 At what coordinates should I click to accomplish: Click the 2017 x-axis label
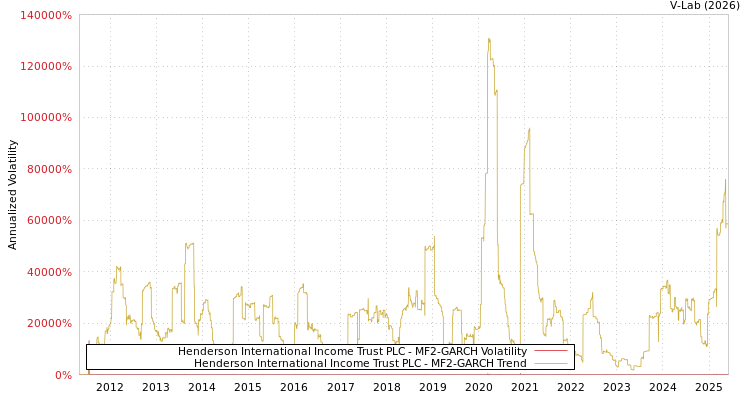[341, 387]
